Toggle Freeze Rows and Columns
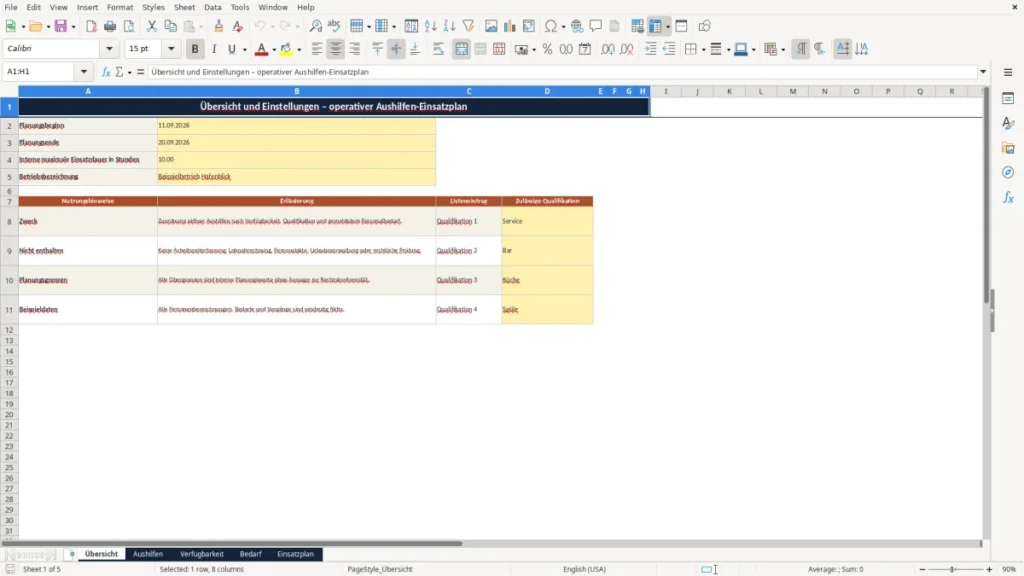Screen dimensions: 1024x576 (656, 26)
